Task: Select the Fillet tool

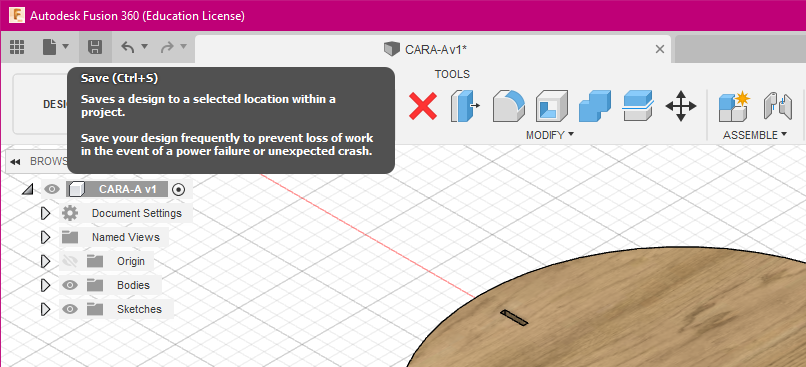Action: pos(509,106)
